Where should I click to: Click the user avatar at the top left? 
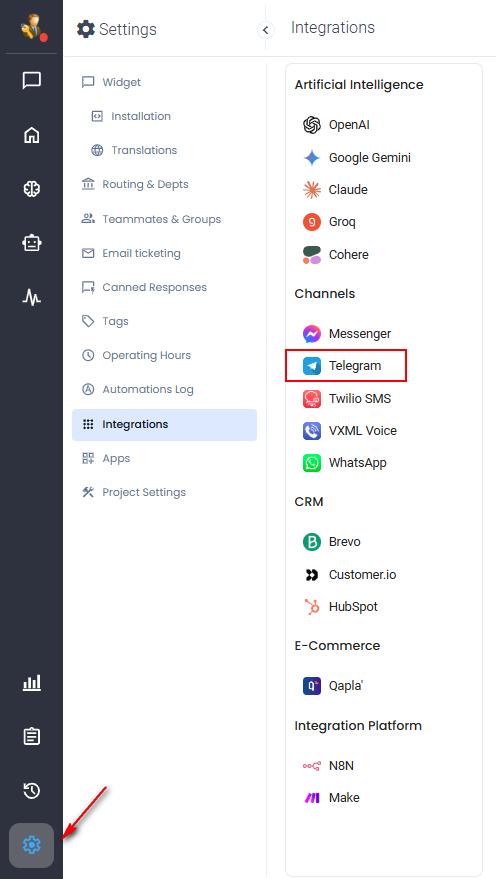(x=33, y=27)
